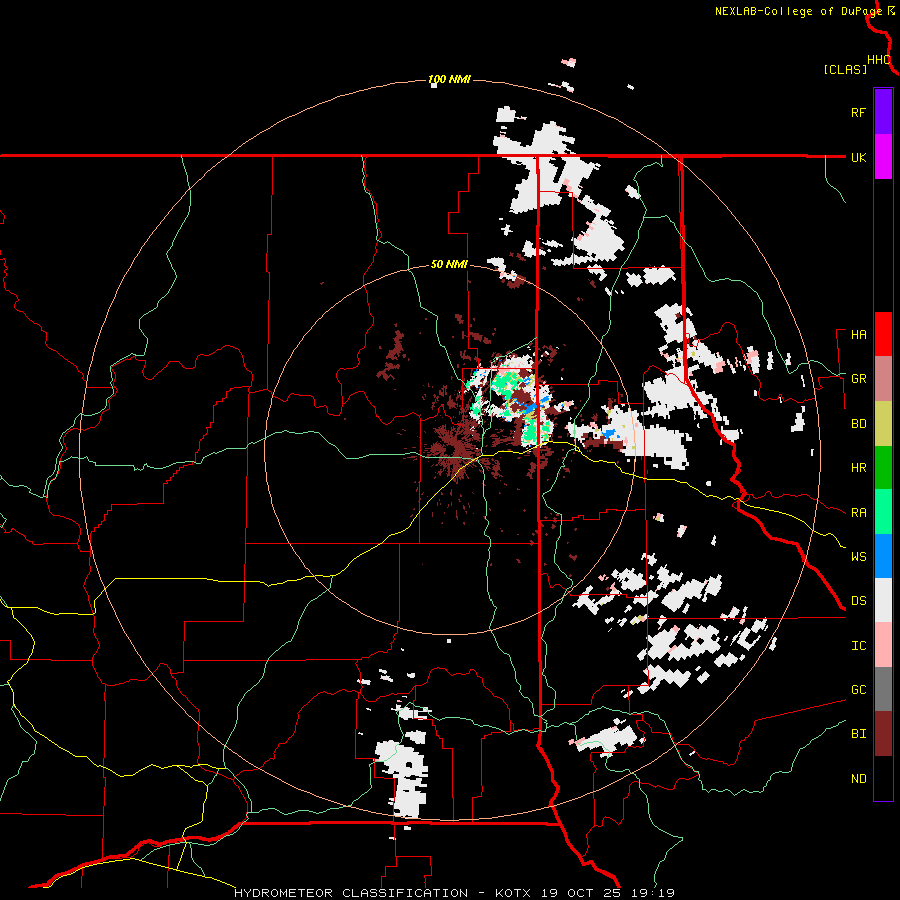Click the white DS dry snow swatch
This screenshot has height=900, width=900.
coord(883,600)
